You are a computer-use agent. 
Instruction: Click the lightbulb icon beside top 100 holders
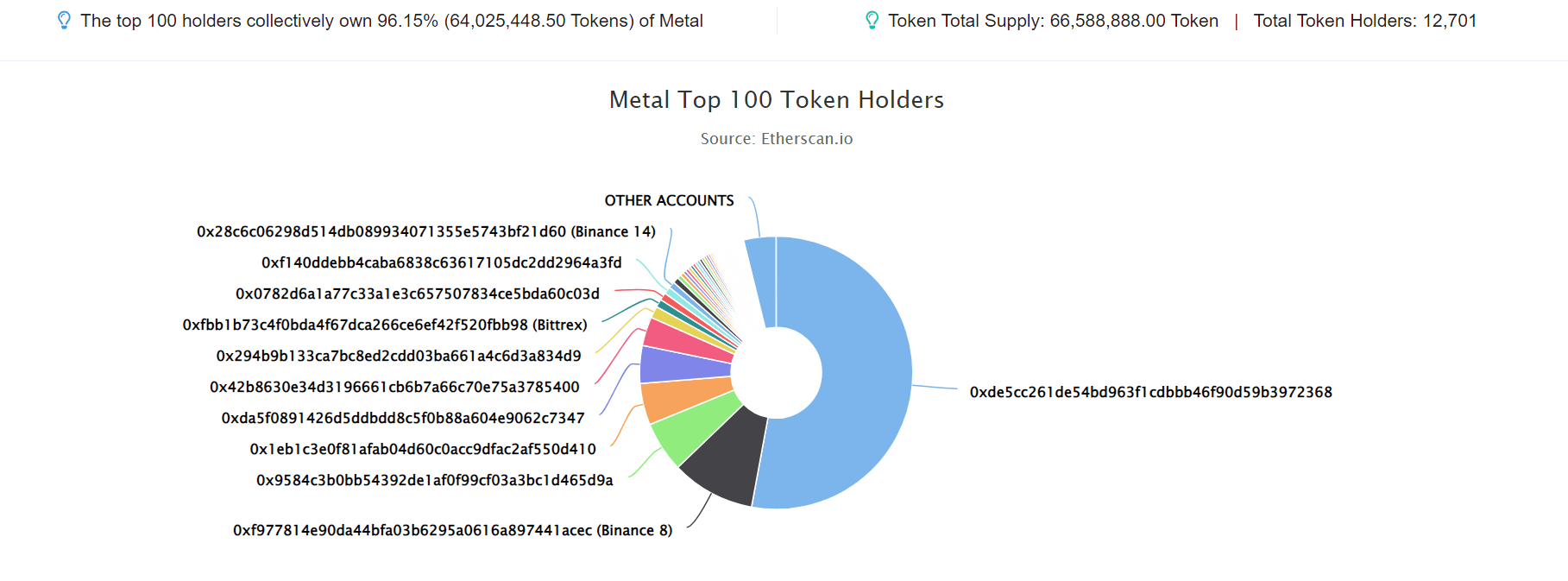click(64, 21)
